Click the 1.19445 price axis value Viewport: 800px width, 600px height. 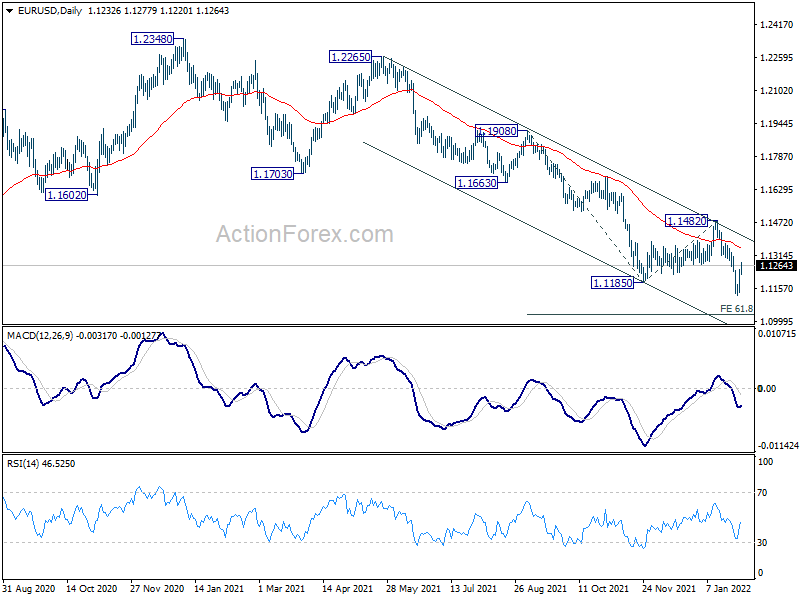click(777, 123)
